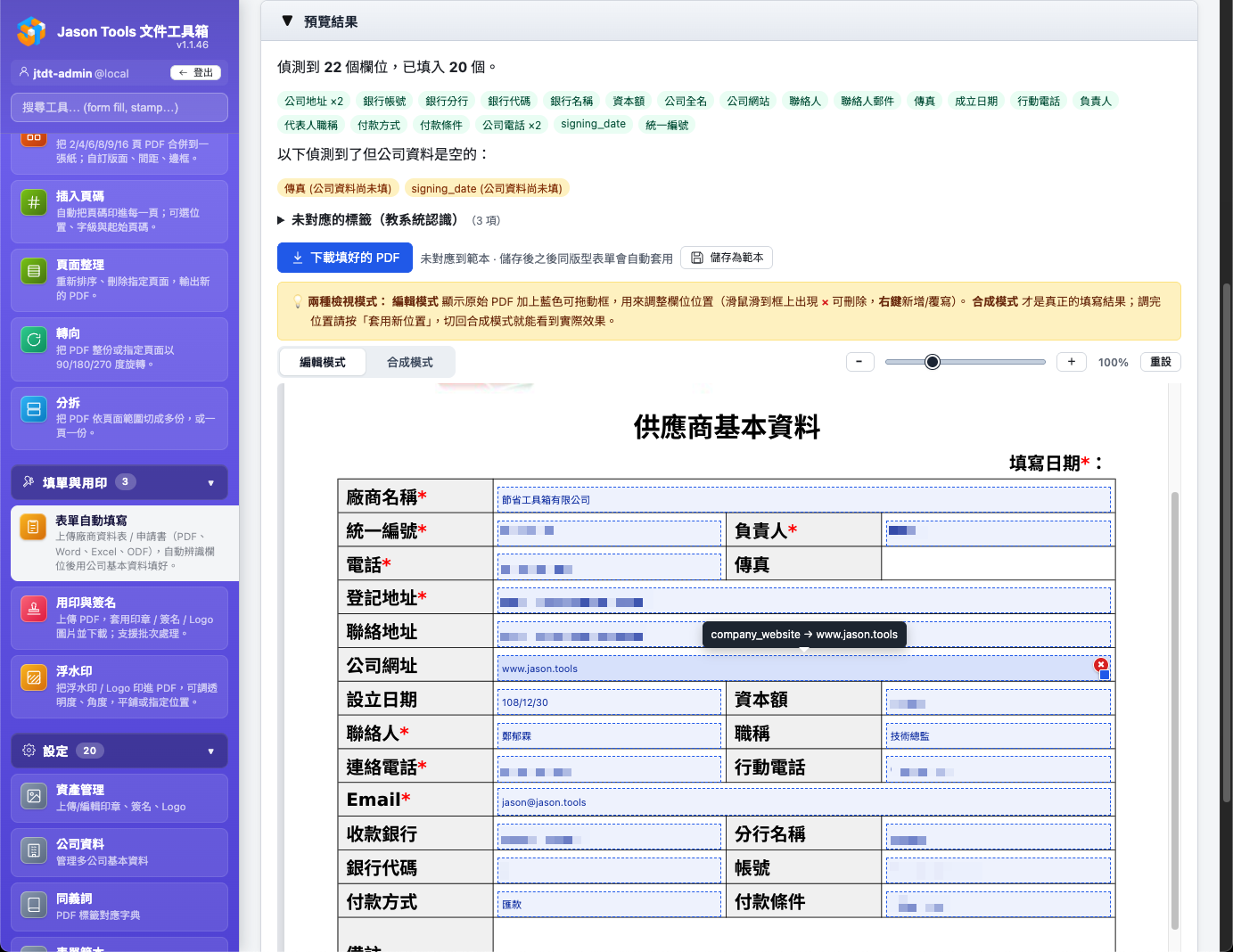Collapse the 設定 sidebar section

(x=119, y=751)
